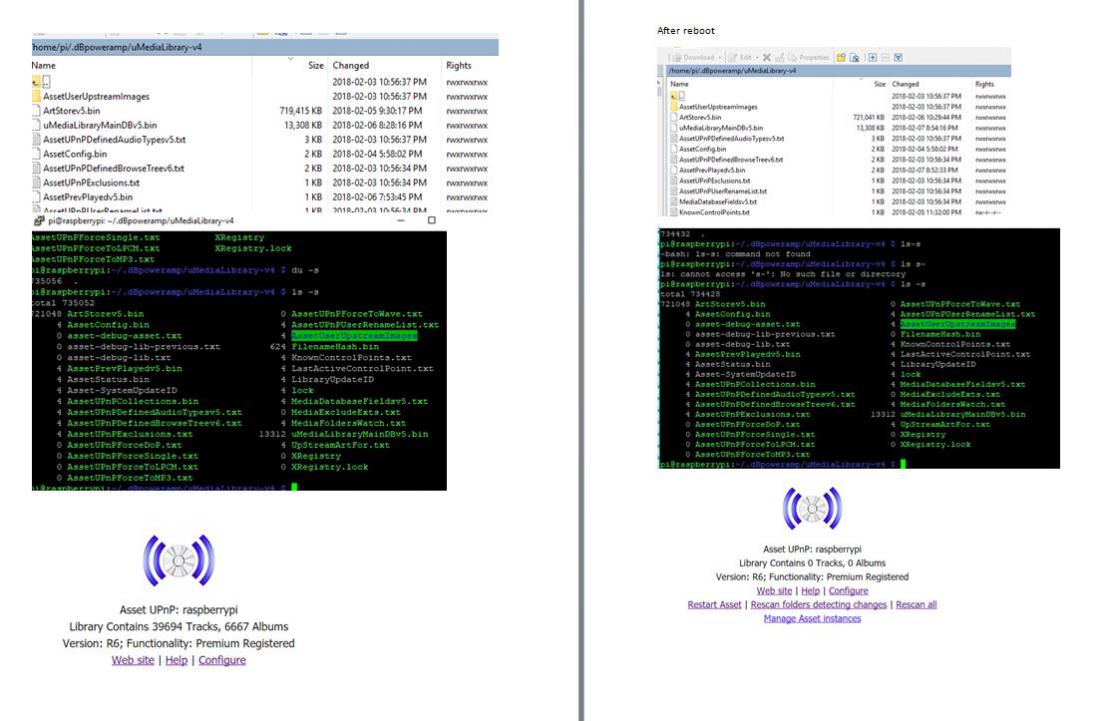Click the Rescan all link

916,605
